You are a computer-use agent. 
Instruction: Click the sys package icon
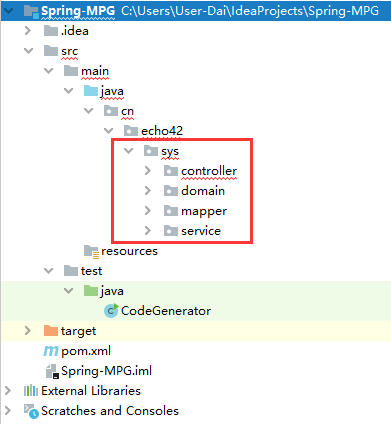[x=151, y=151]
